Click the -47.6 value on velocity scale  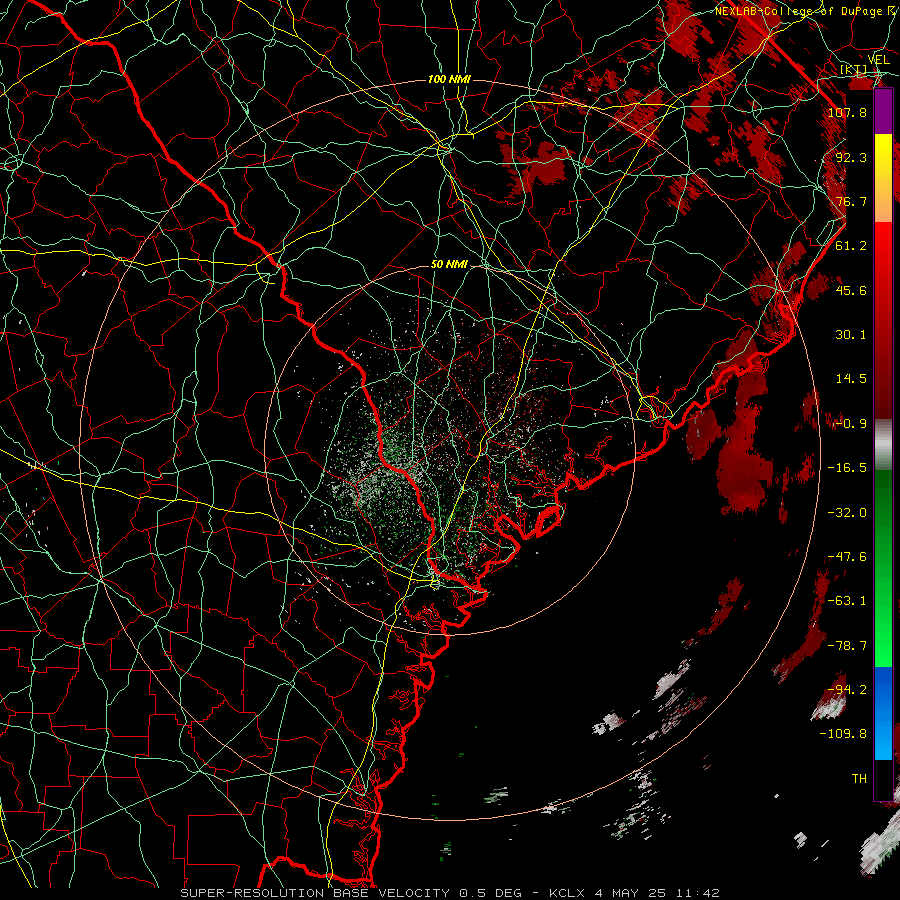click(x=847, y=557)
